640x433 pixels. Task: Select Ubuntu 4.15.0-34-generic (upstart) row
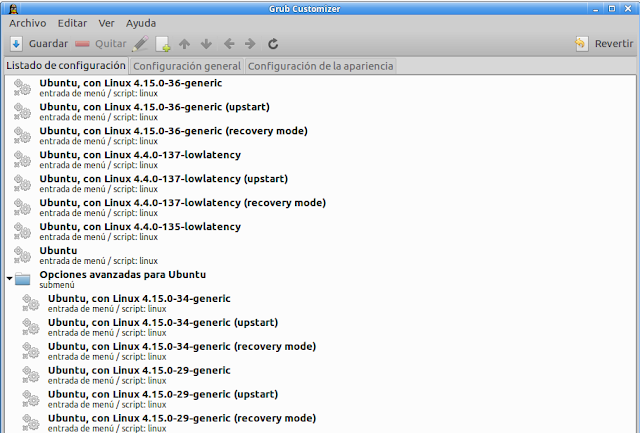[320, 327]
